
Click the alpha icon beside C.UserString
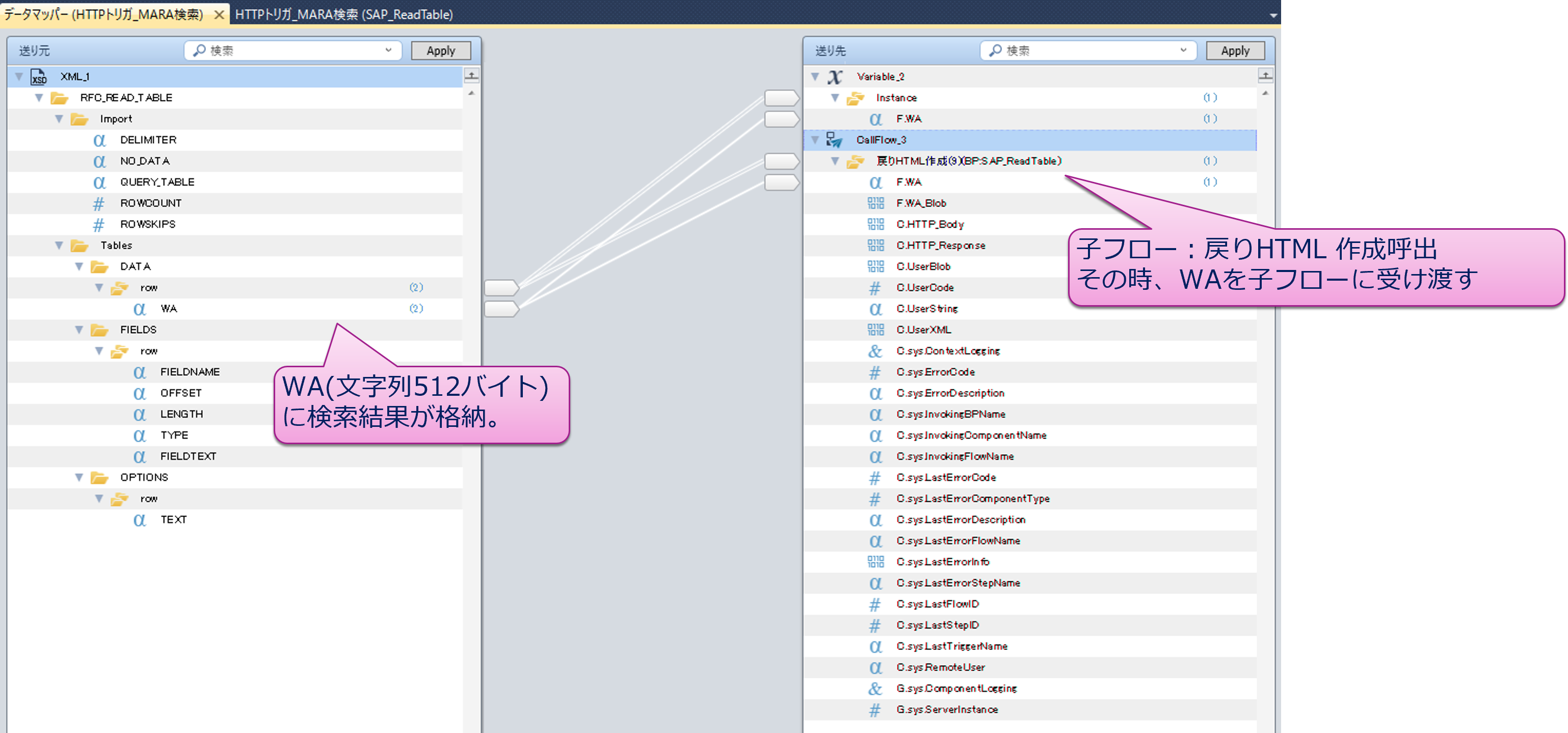click(875, 309)
